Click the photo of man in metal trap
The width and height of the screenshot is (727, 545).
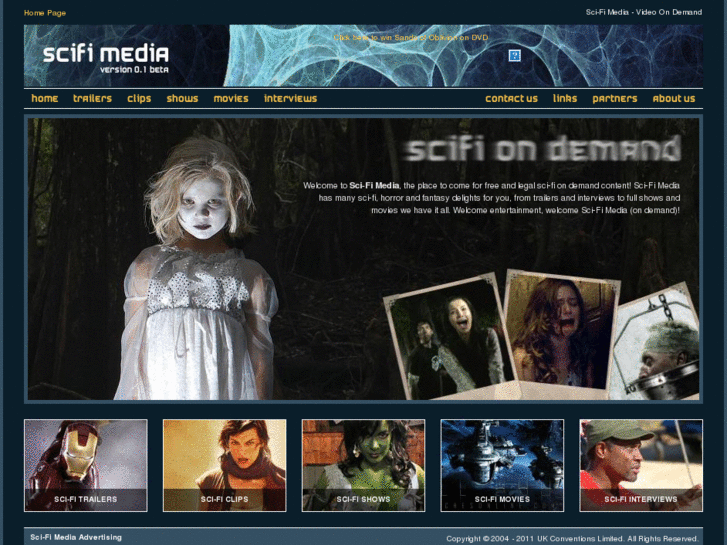[658, 342]
